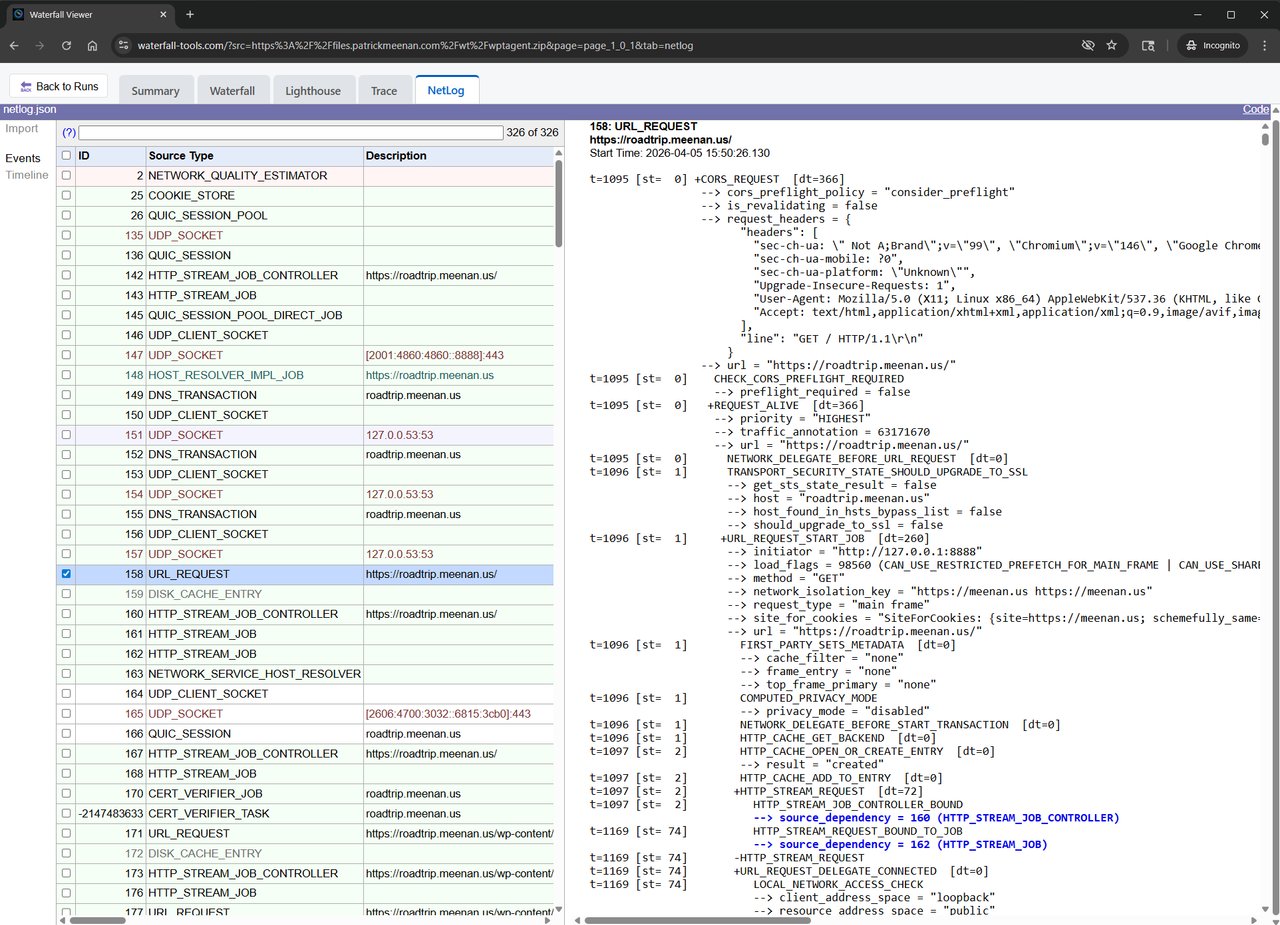Image resolution: width=1280 pixels, height=925 pixels.
Task: Click the browser back navigation arrow
Action: 13,45
